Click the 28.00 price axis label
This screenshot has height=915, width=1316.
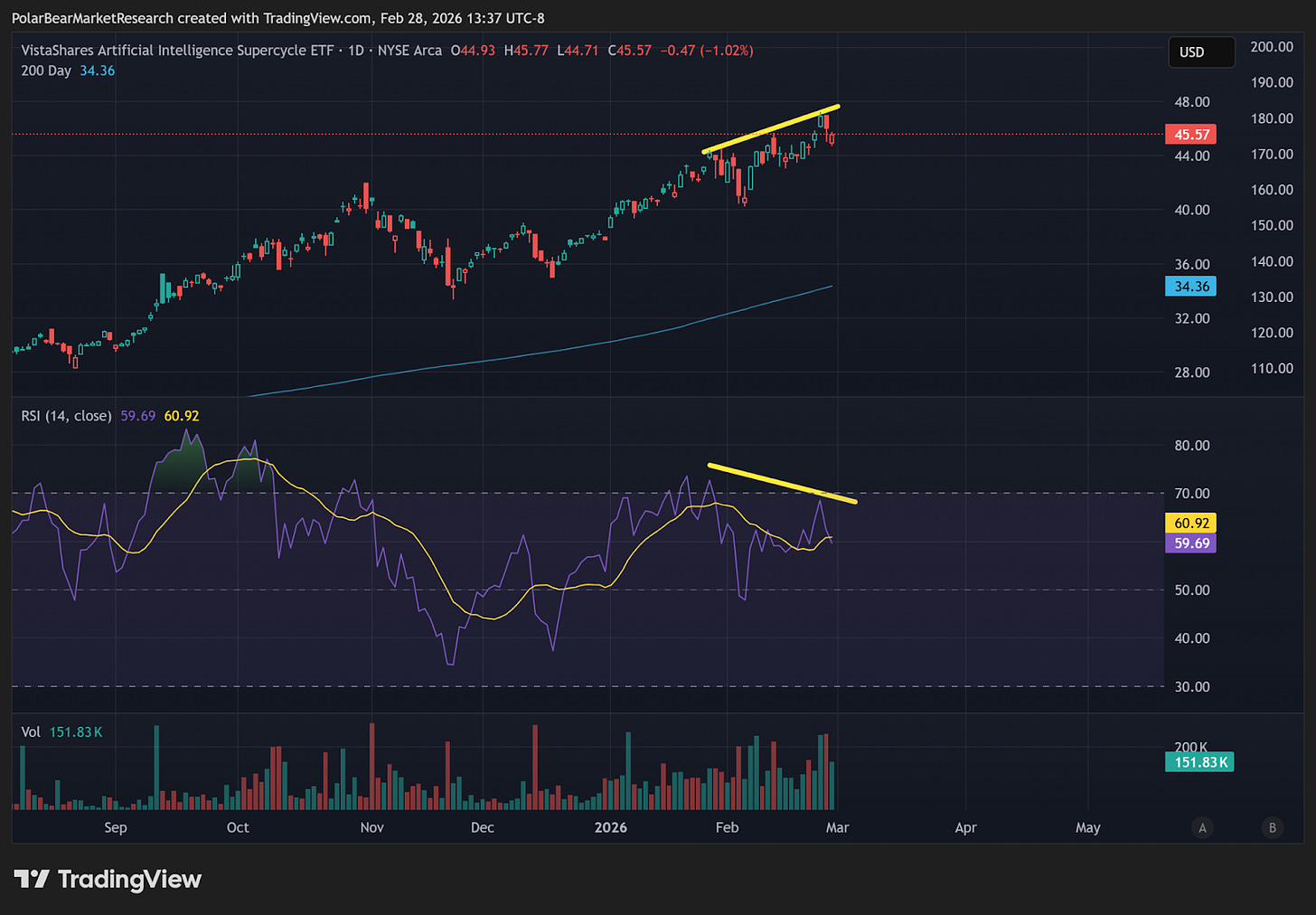pos(1191,373)
